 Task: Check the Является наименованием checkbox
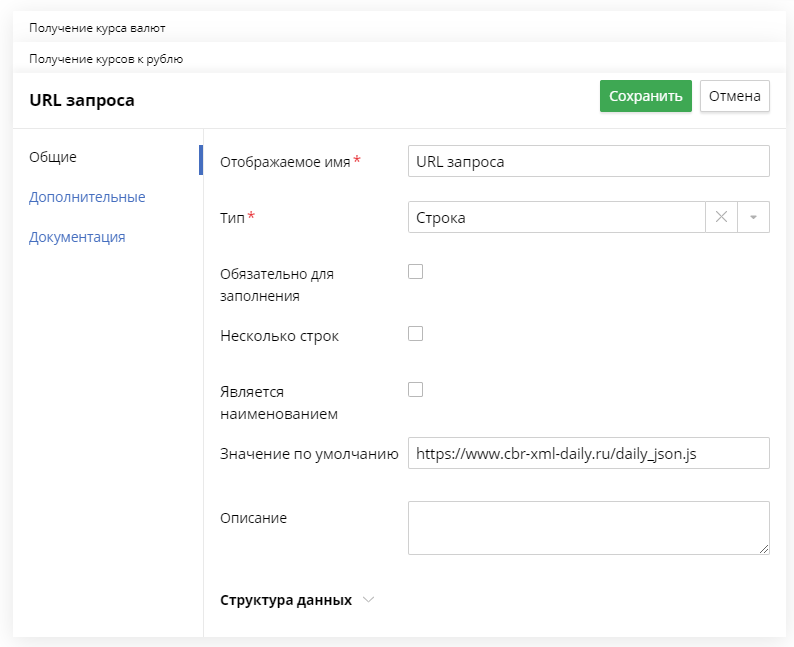pyautogui.click(x=415, y=390)
